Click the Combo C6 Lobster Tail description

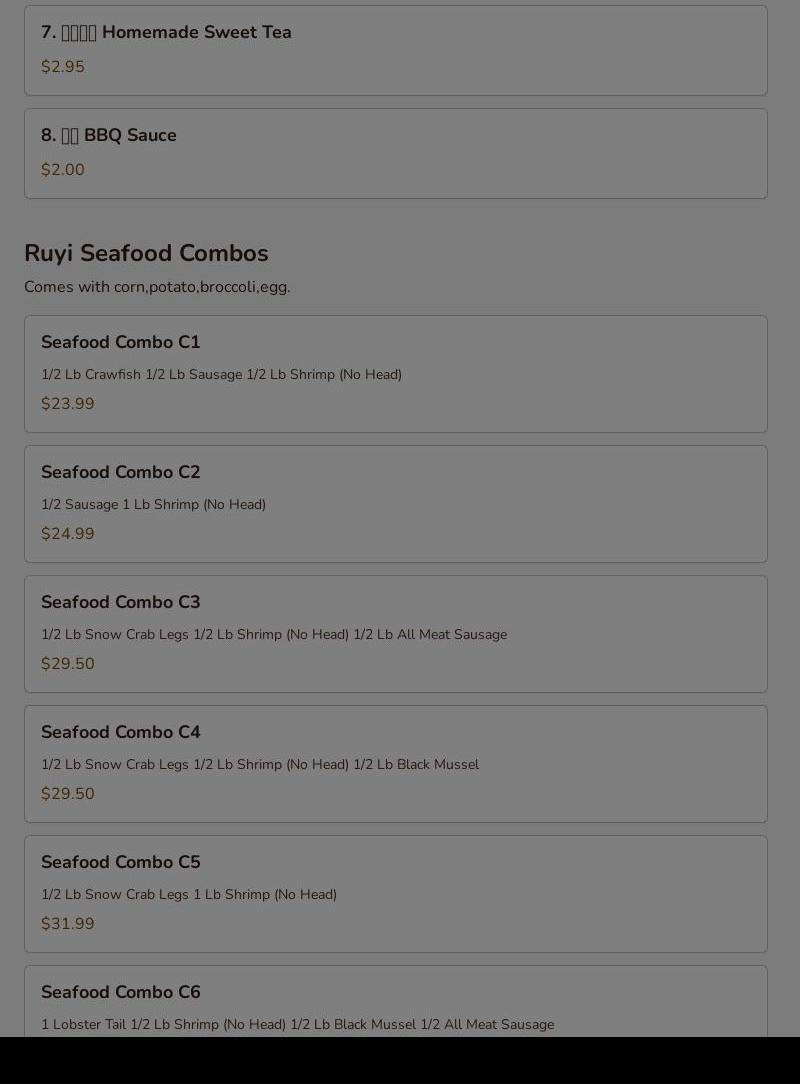click(x=297, y=1025)
